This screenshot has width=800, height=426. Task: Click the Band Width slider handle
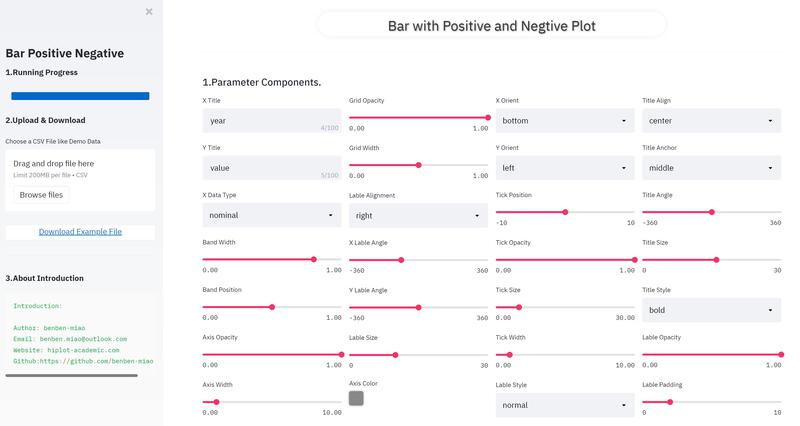pos(314,259)
